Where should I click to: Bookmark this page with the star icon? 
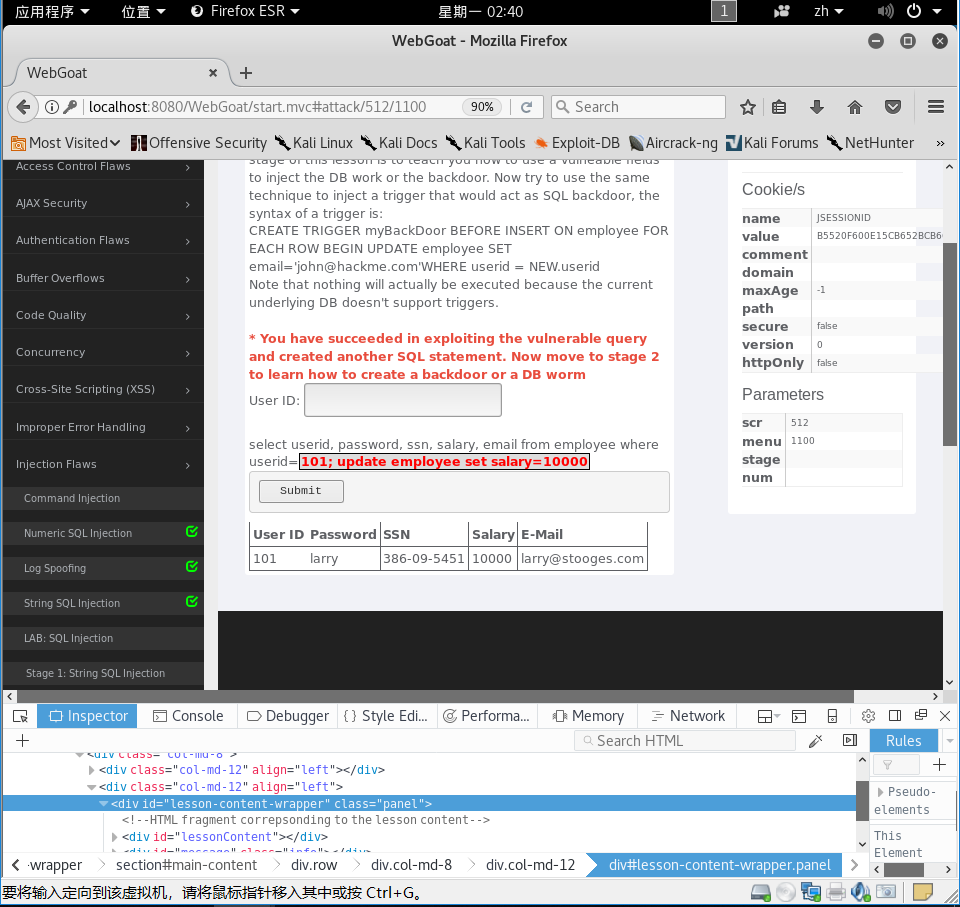pyautogui.click(x=748, y=107)
